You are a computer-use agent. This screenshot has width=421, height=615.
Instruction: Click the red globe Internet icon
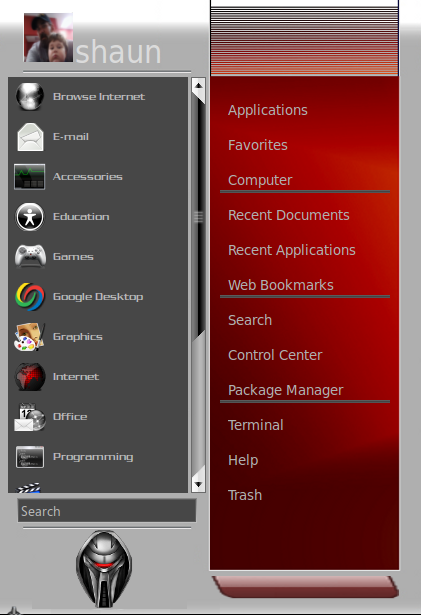point(30,377)
